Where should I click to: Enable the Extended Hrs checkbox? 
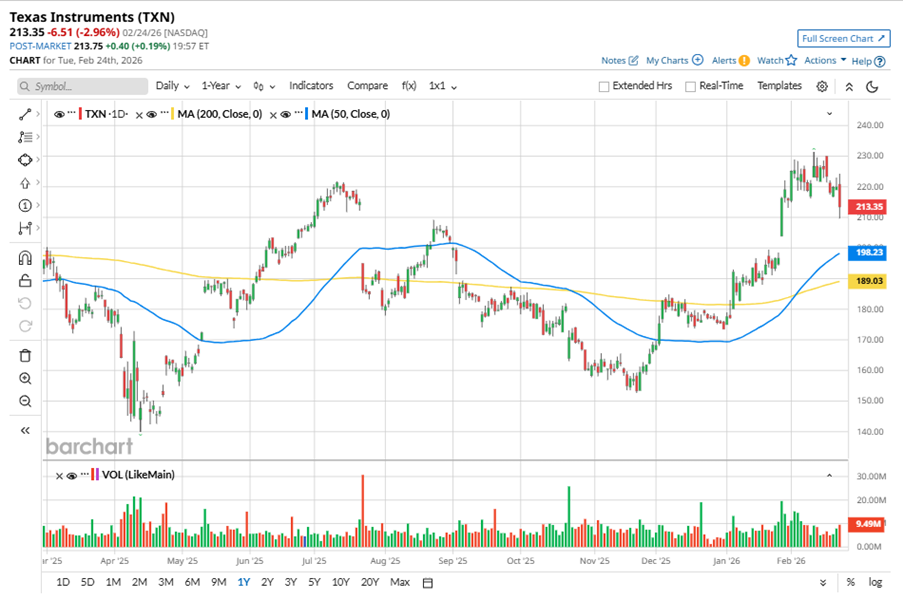pyautogui.click(x=604, y=87)
